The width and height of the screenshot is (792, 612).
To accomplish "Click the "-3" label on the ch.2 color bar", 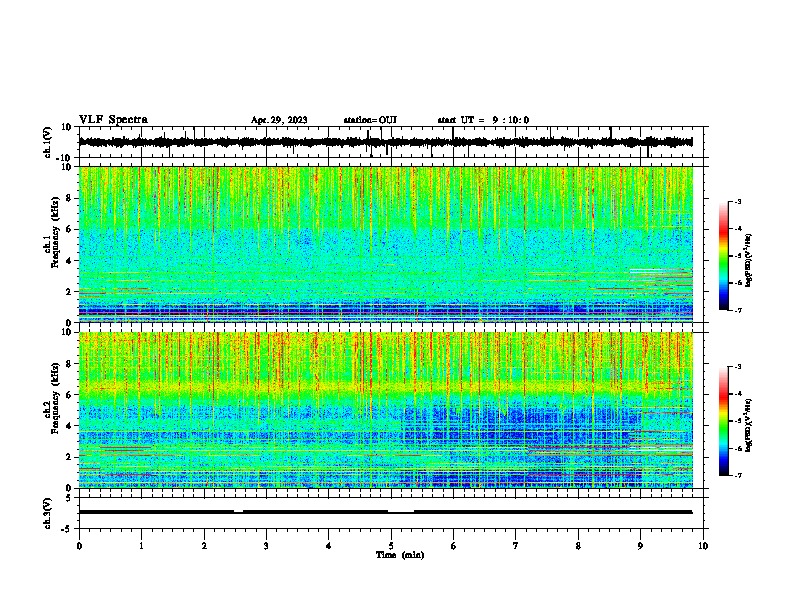I will (x=737, y=367).
